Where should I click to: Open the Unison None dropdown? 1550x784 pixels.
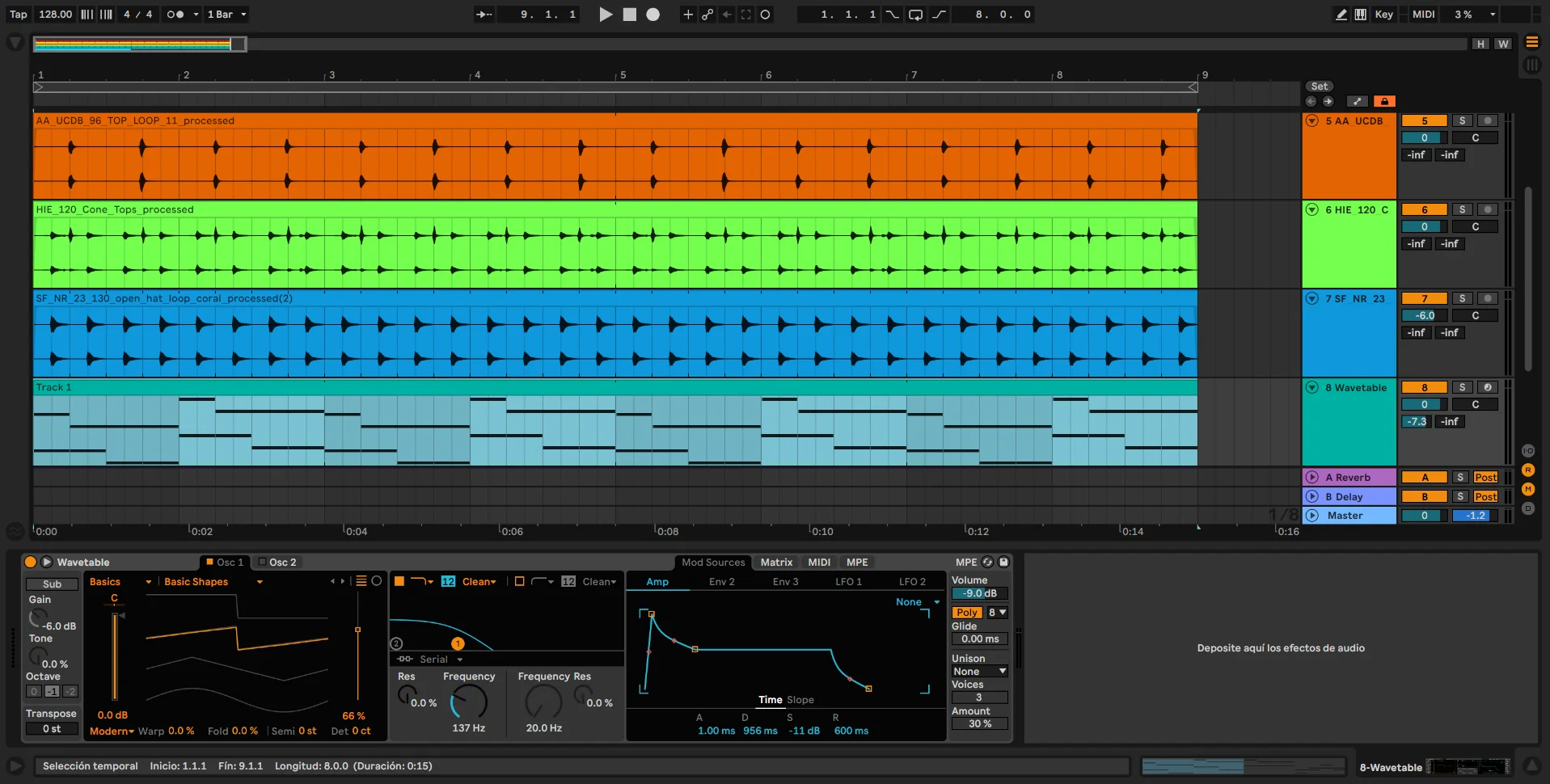[x=979, y=672]
